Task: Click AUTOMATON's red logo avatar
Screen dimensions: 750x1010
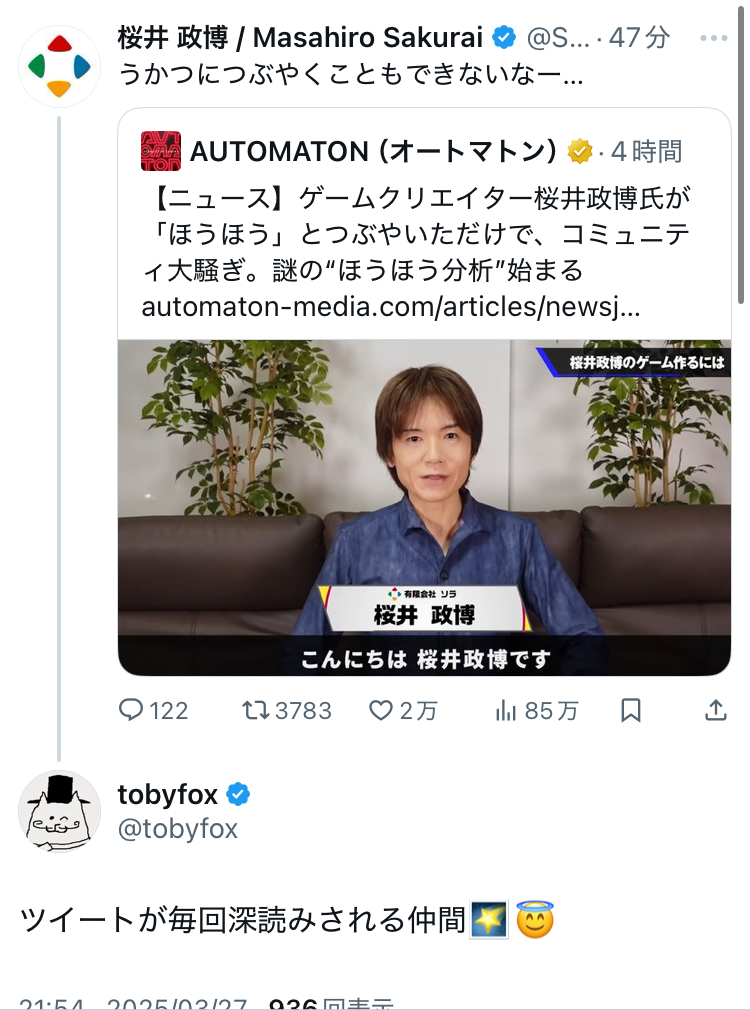Action: 160,151
